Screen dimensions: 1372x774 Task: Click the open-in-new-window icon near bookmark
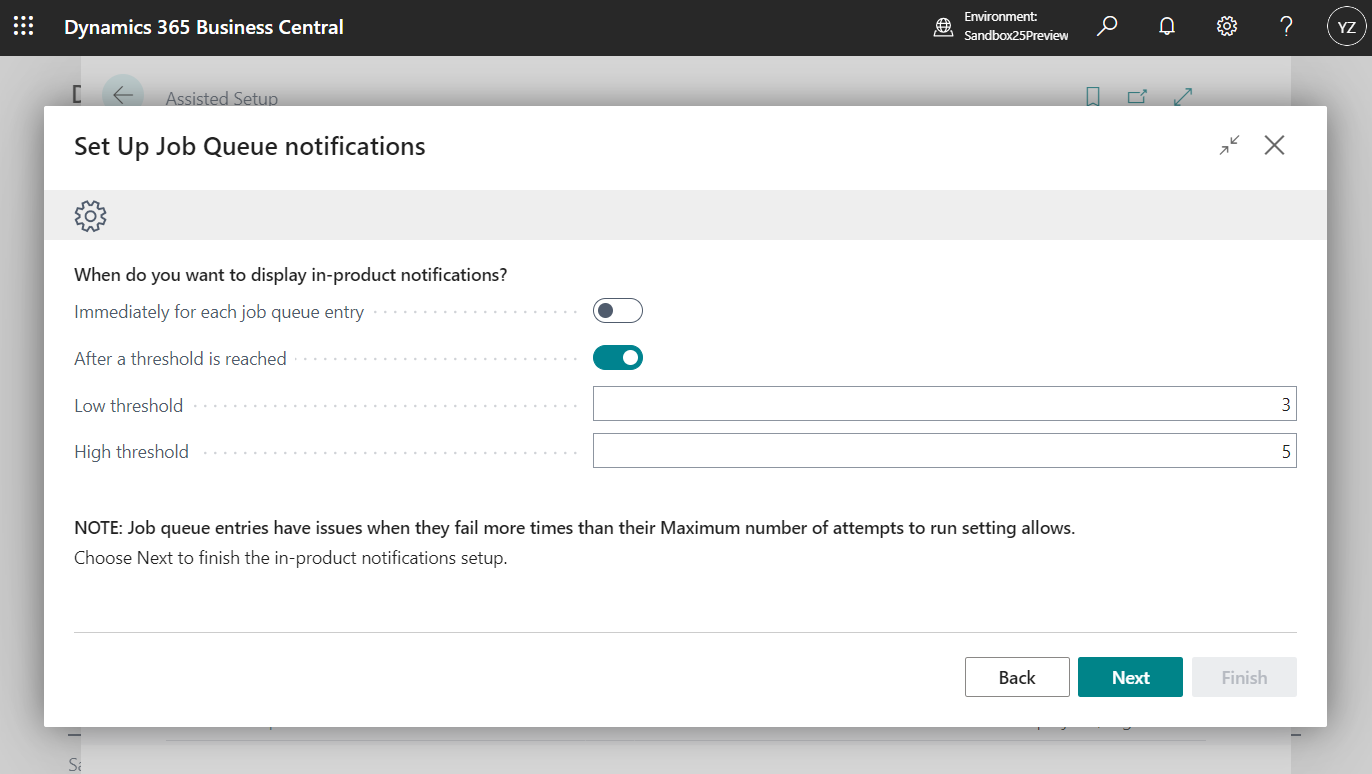1137,96
